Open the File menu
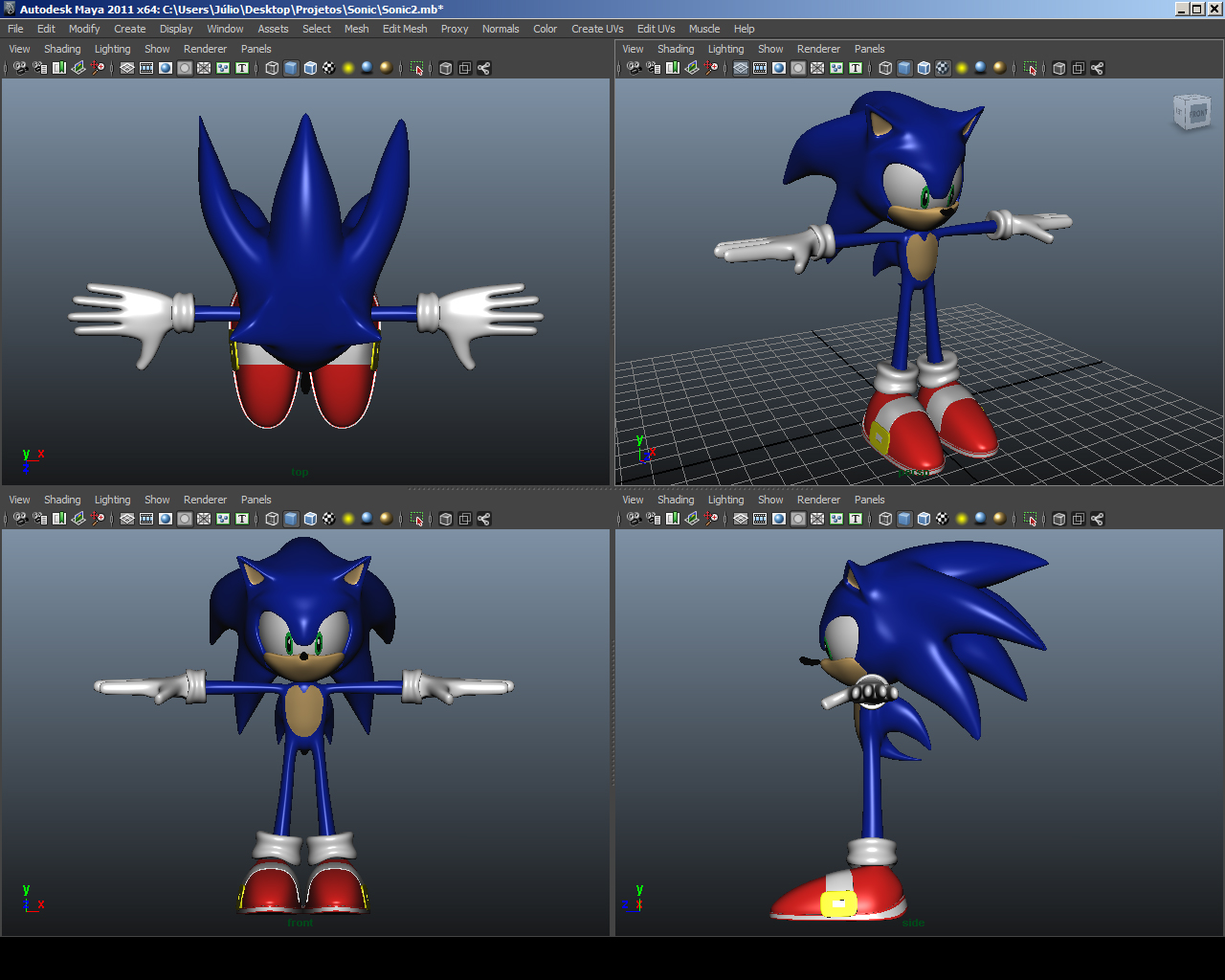The image size is (1225, 980). coord(15,29)
